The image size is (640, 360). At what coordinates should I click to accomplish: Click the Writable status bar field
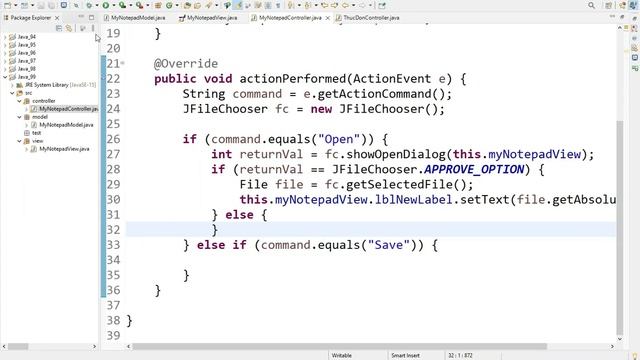pyautogui.click(x=342, y=356)
